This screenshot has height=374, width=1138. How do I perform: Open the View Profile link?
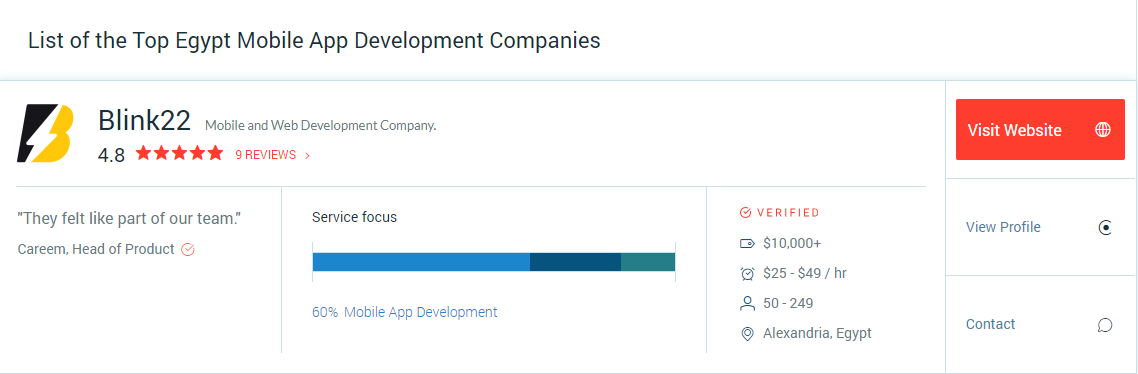[1003, 227]
